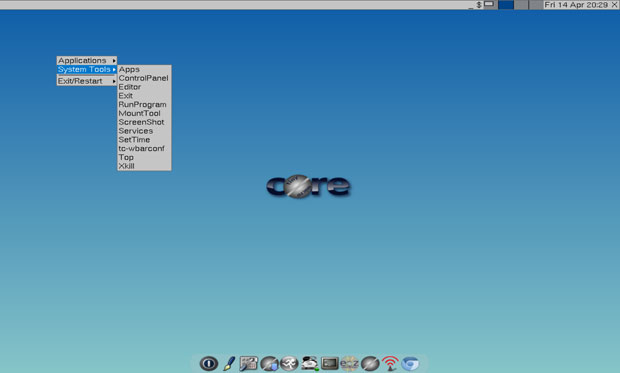The height and width of the screenshot is (373, 620).
Task: Launch the ControlPanel icon in the dock
Action: [x=249, y=363]
